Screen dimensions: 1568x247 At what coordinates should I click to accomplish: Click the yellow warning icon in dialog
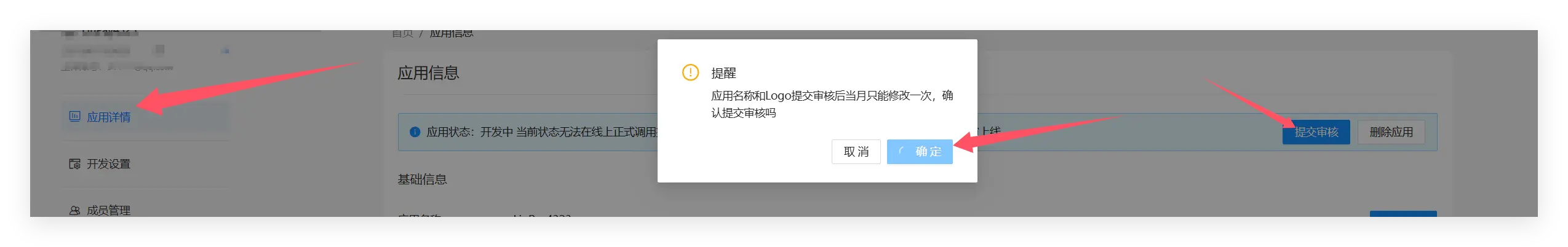click(690, 73)
